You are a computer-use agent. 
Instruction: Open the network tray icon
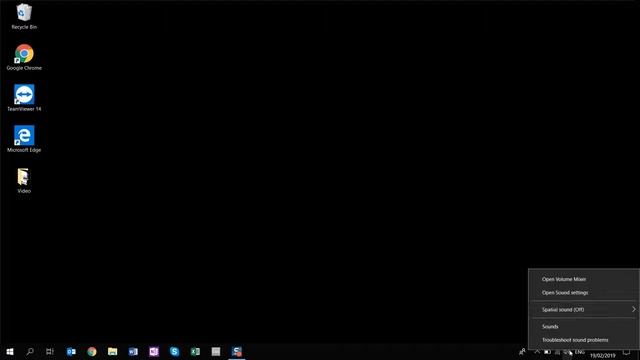[x=557, y=352]
